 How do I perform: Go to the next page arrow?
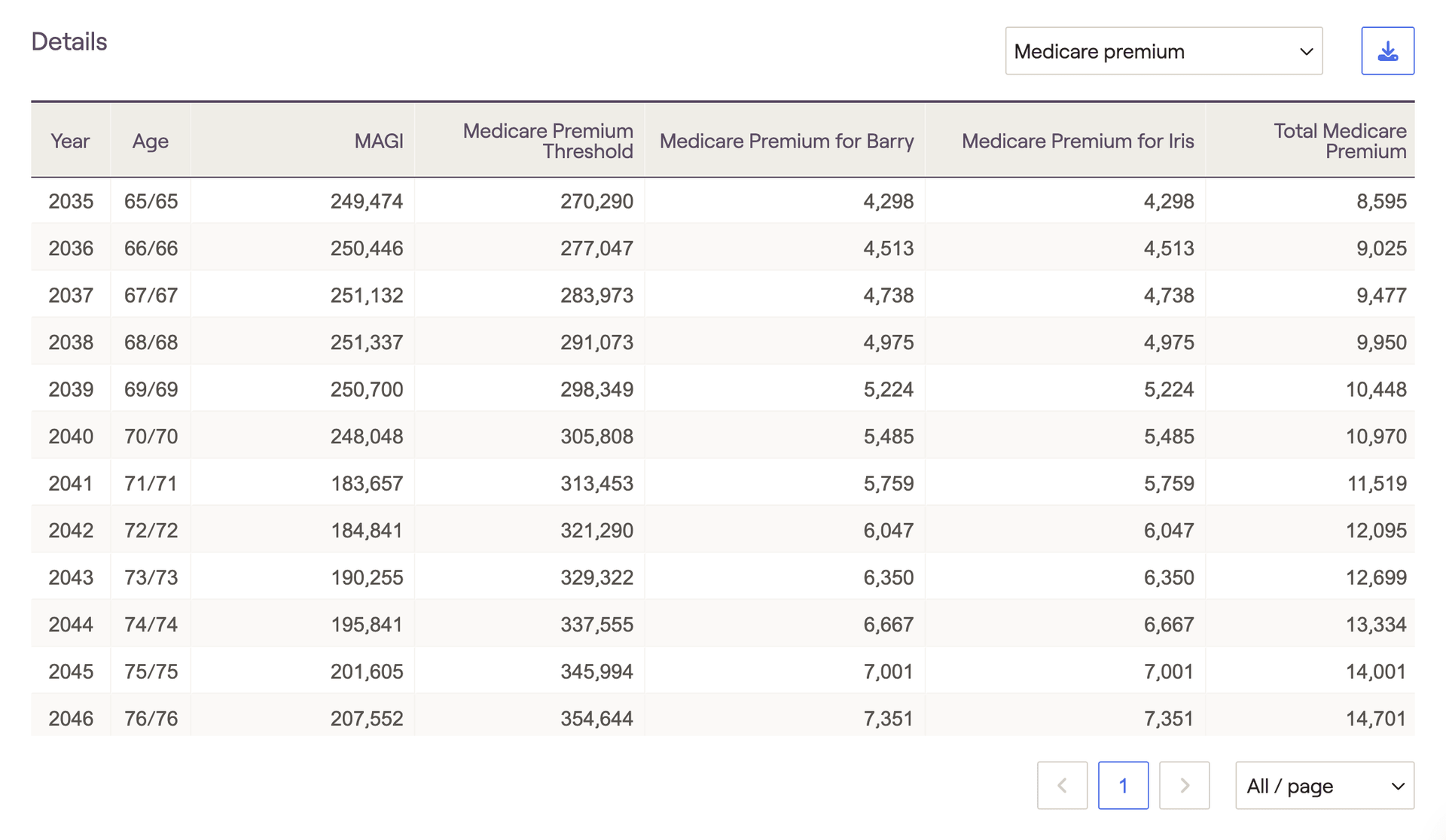1184,786
